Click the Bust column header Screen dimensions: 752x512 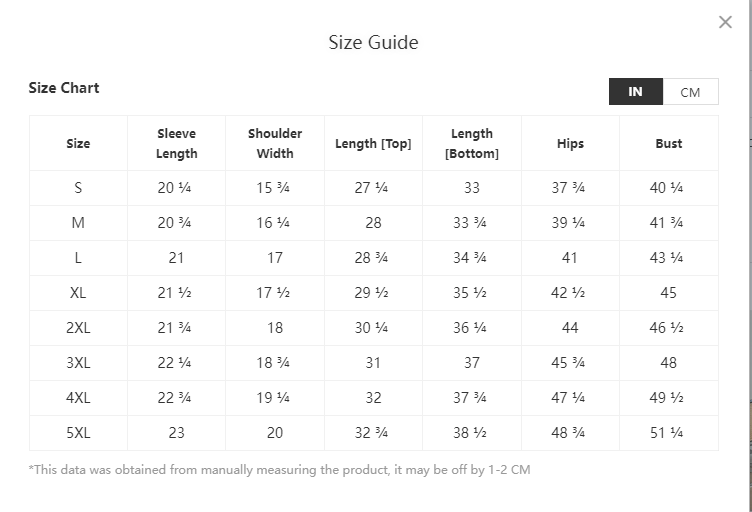(x=669, y=144)
